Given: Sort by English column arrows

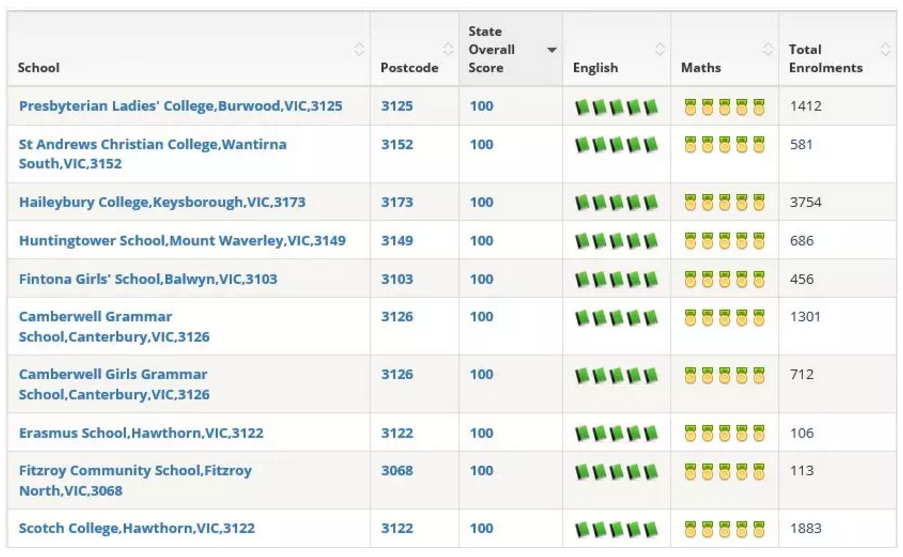Looking at the screenshot, I should point(660,50).
